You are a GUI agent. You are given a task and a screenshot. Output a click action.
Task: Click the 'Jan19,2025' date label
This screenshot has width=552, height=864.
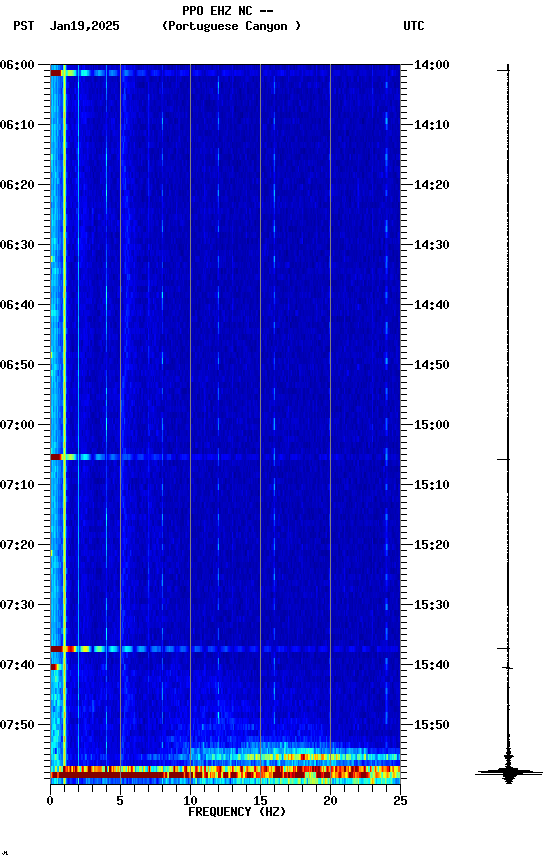click(84, 26)
